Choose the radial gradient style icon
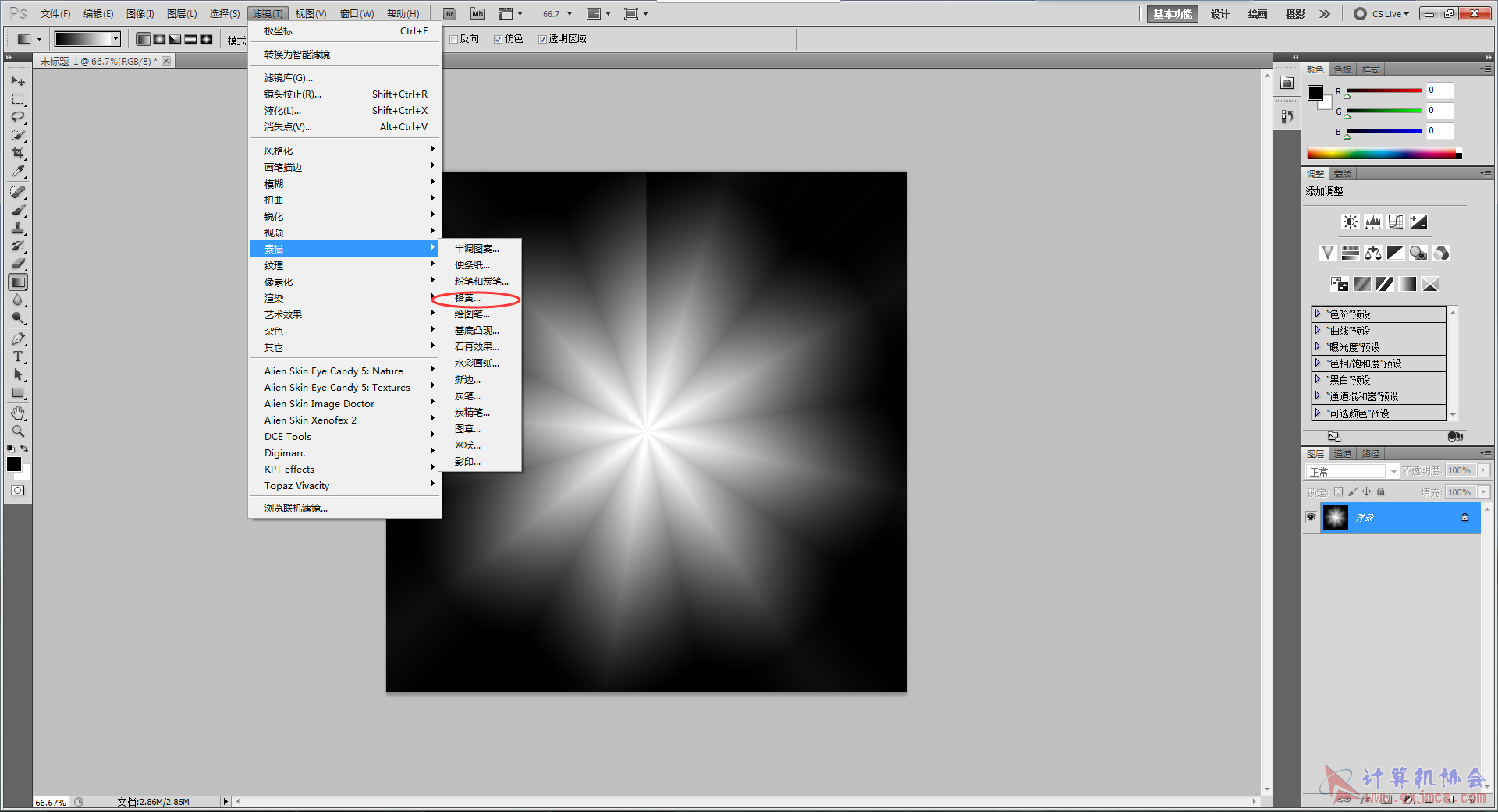This screenshot has height=812, width=1498. (159, 39)
